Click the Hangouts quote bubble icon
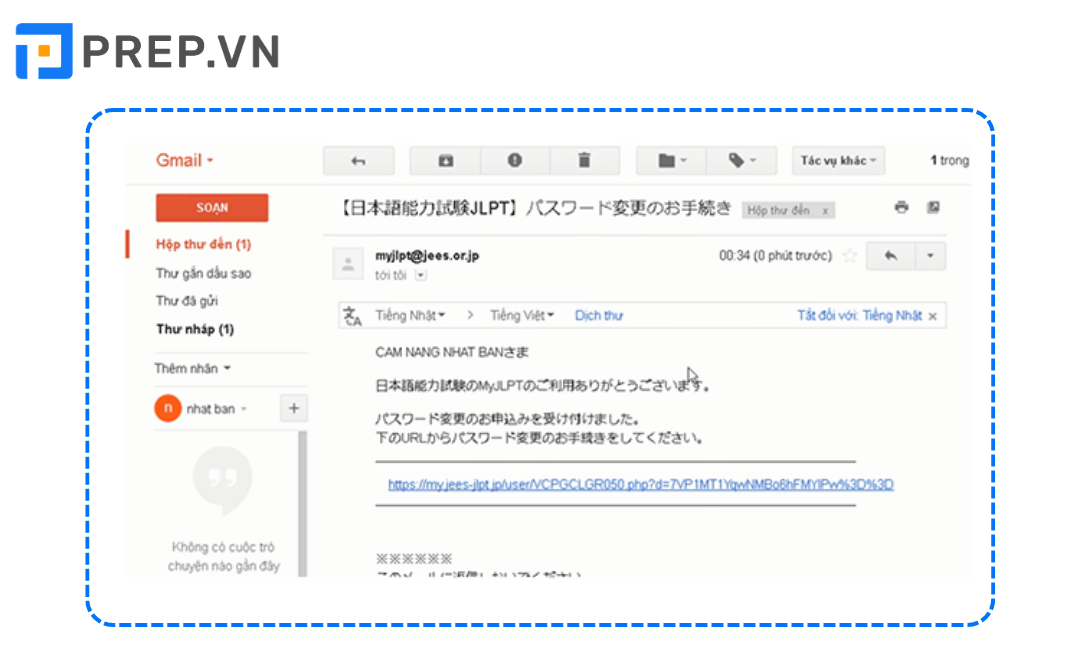Screen dimensions: 1080x660 222,481
